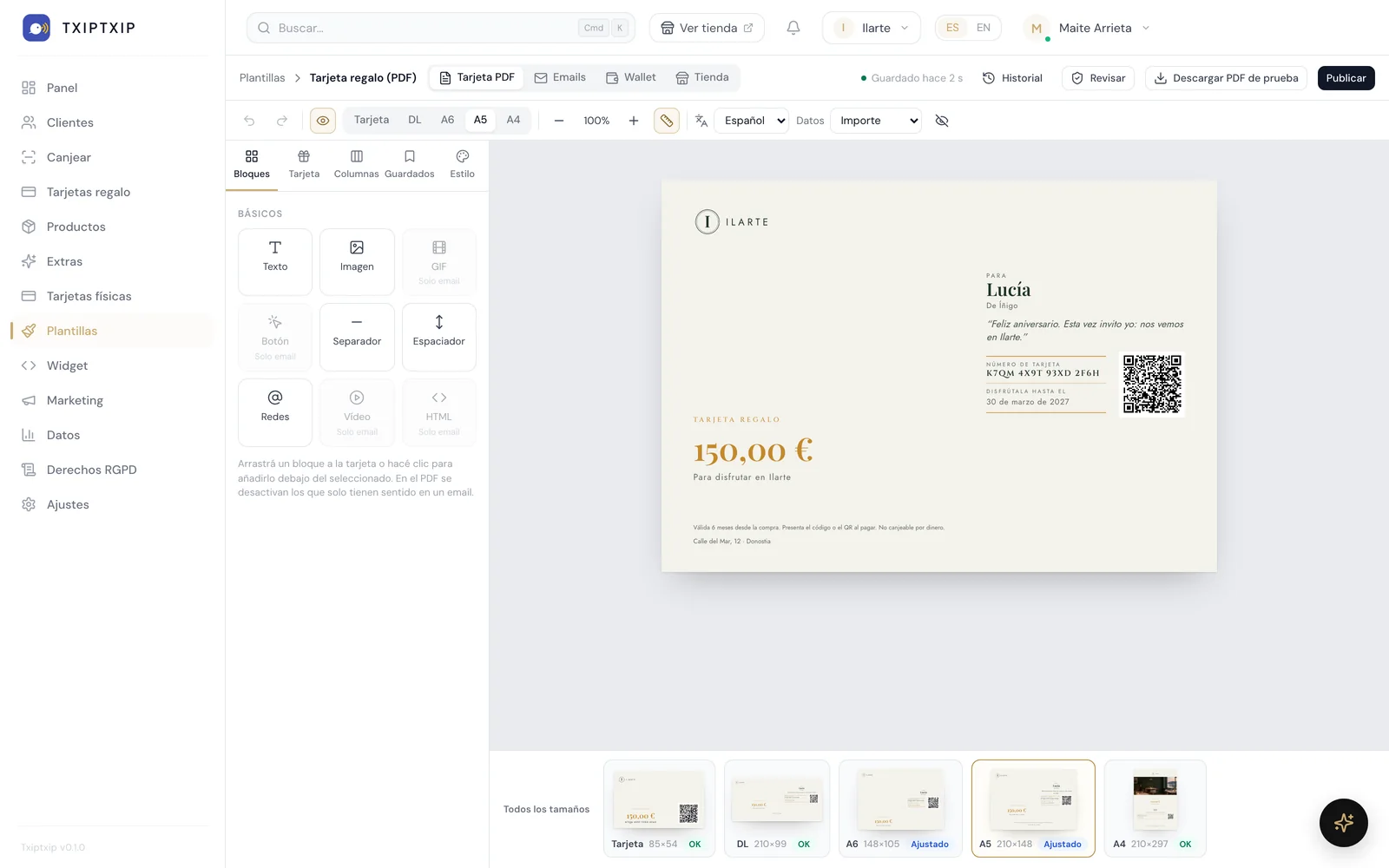1389x868 pixels.
Task: Open the floating AI sparkle assistant button
Action: pyautogui.click(x=1344, y=823)
